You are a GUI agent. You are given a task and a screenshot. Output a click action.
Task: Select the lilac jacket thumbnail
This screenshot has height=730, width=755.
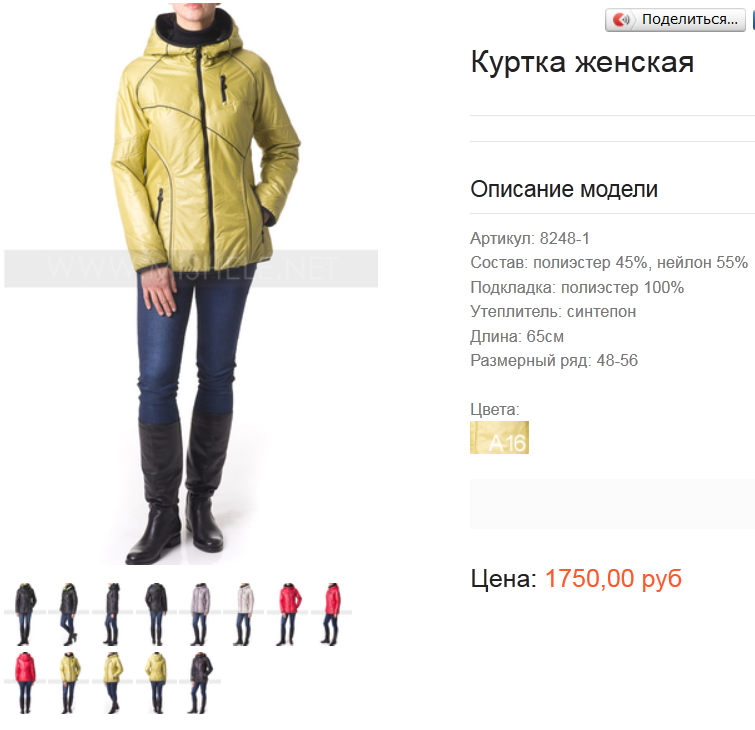coord(199,614)
